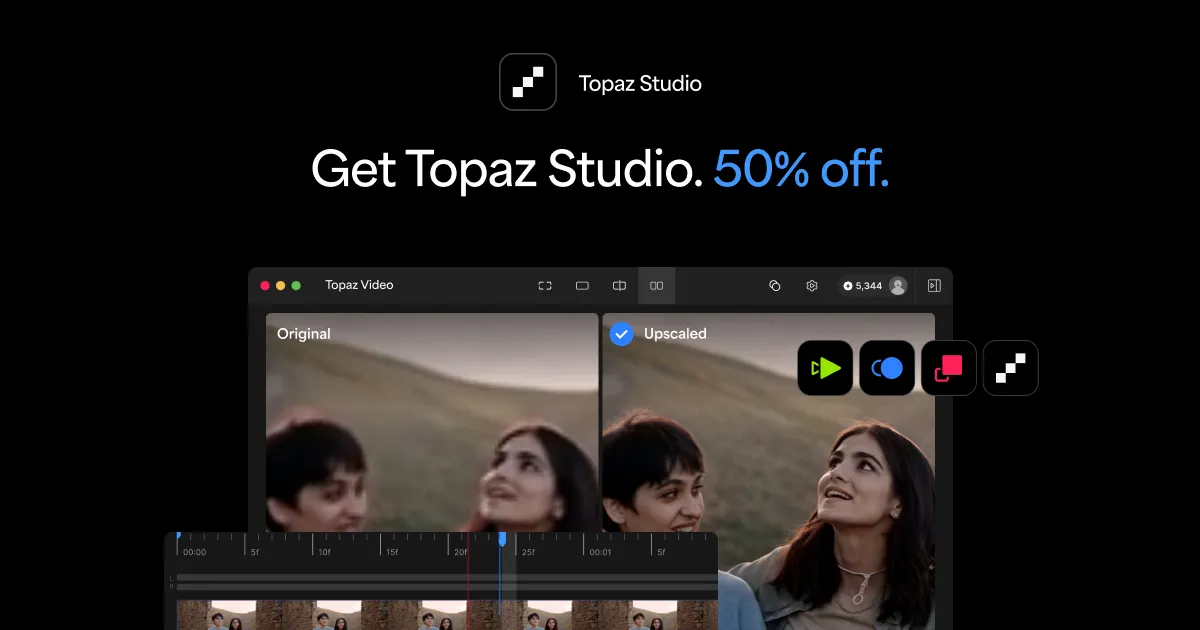The height and width of the screenshot is (630, 1200).
Task: Click the green play arrow app icon
Action: pyautogui.click(x=825, y=368)
